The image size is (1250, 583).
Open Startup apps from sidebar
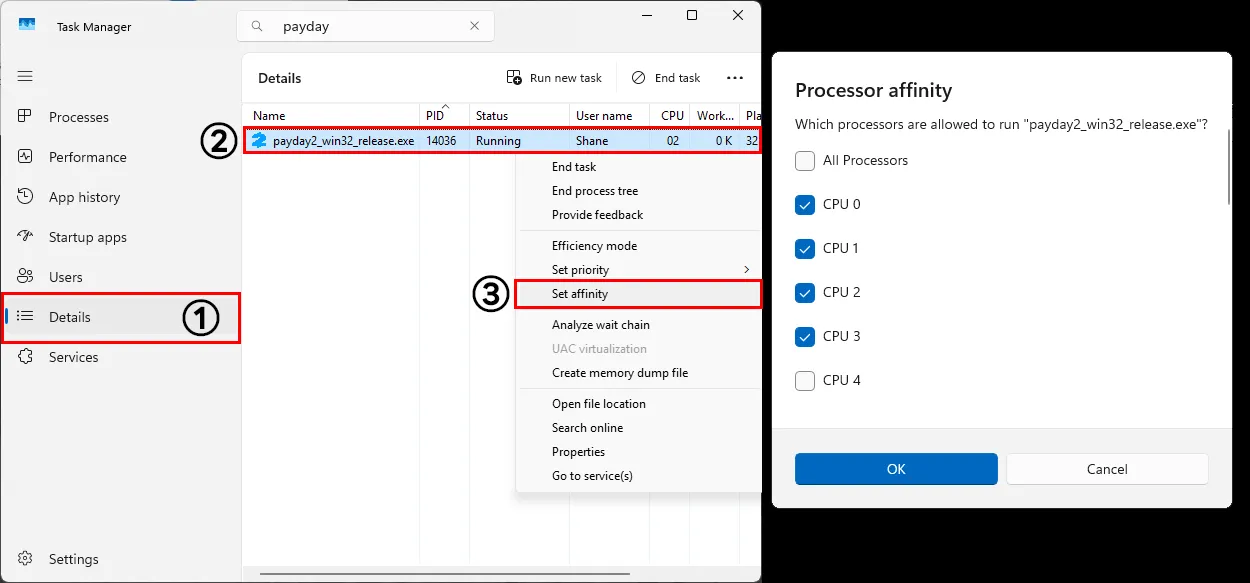tap(26, 237)
